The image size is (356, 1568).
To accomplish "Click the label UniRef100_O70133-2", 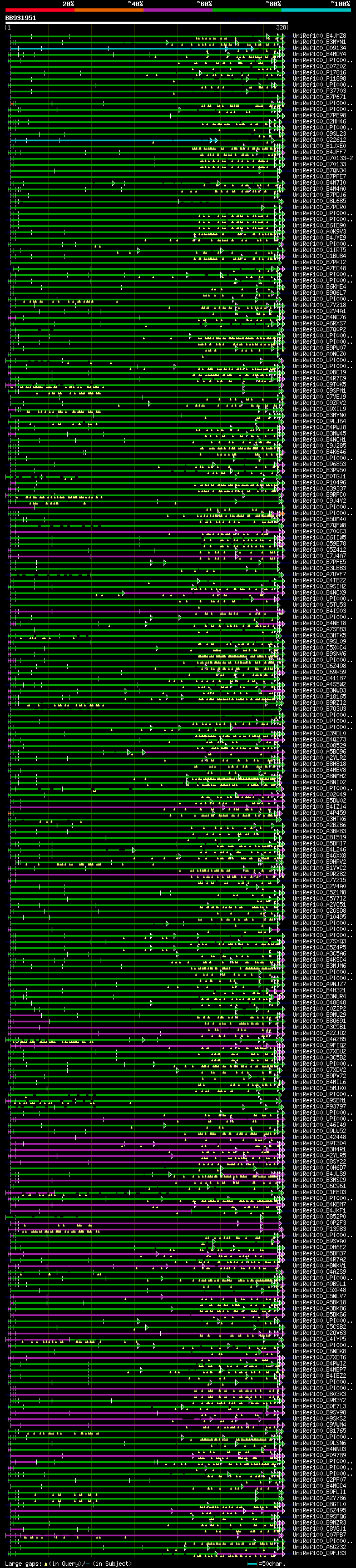I will coord(323,159).
